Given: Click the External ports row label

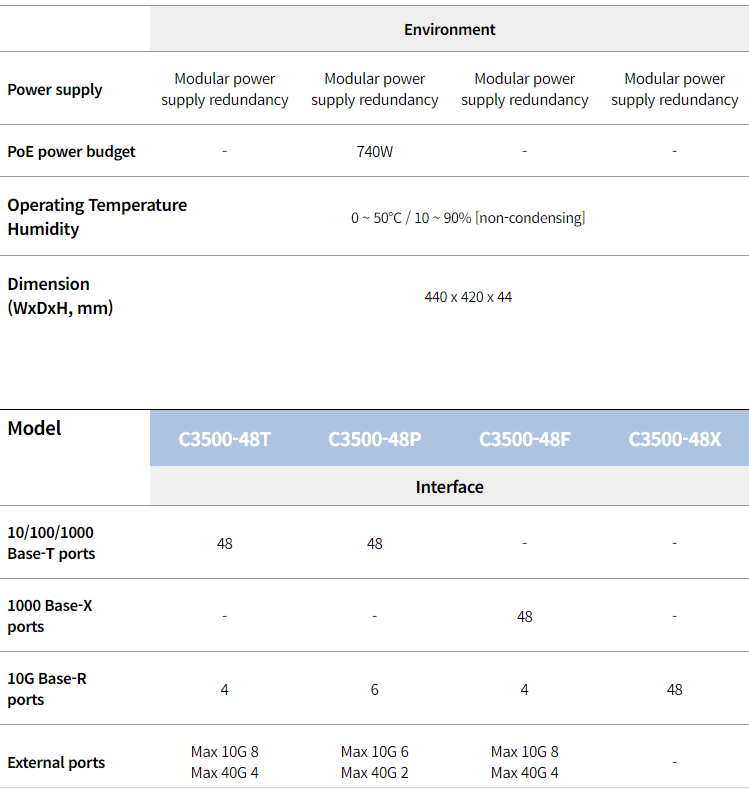Looking at the screenshot, I should pyautogui.click(x=56, y=762).
